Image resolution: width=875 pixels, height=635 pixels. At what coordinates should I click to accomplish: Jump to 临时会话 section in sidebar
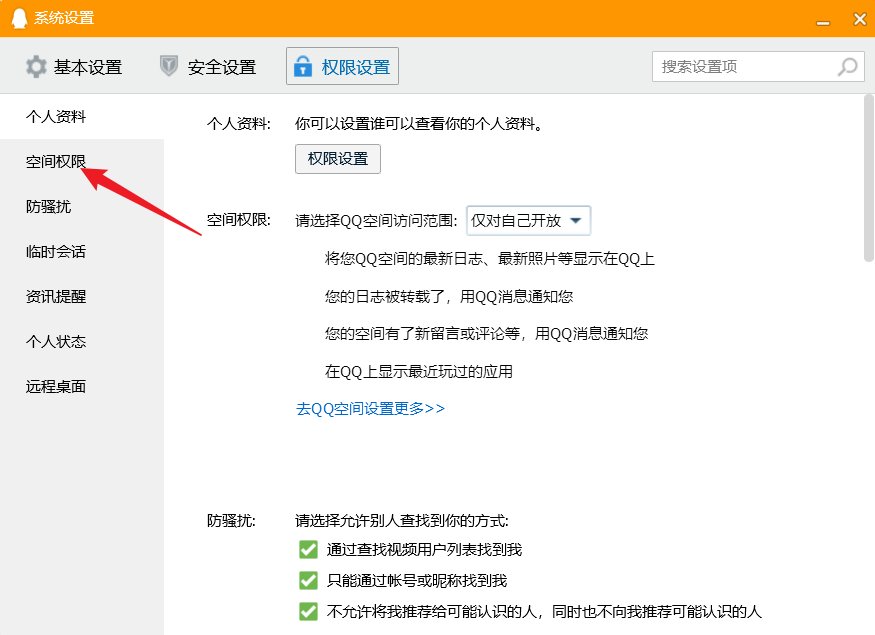tap(82, 252)
